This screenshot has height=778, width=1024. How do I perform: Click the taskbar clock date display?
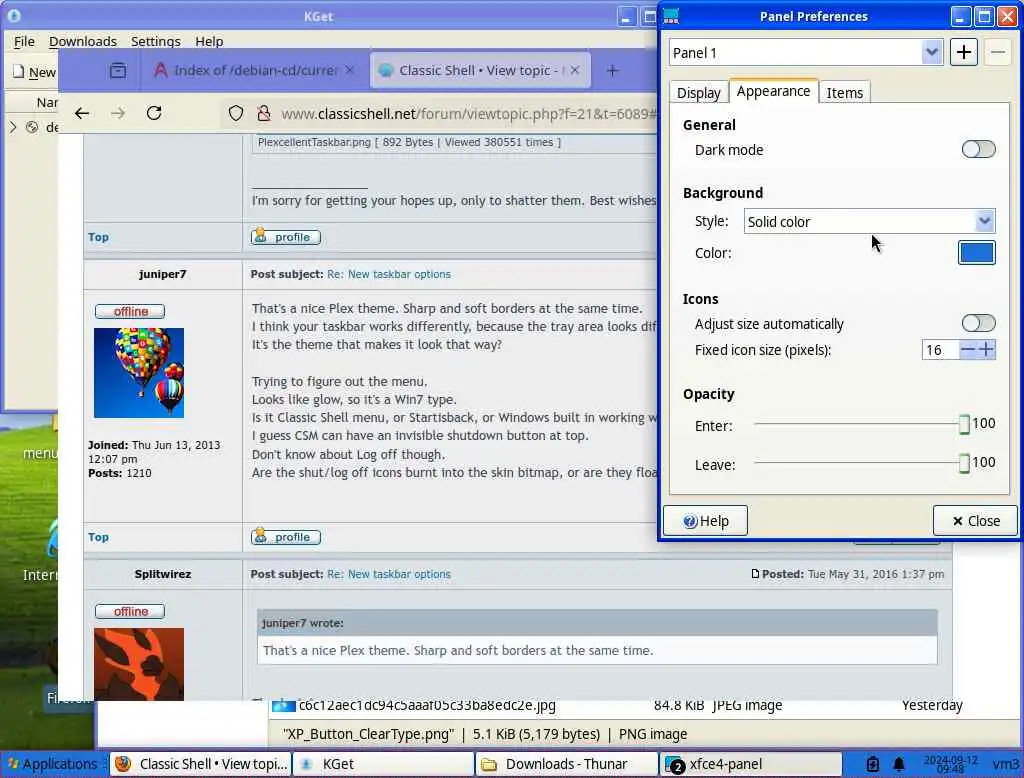[950, 764]
